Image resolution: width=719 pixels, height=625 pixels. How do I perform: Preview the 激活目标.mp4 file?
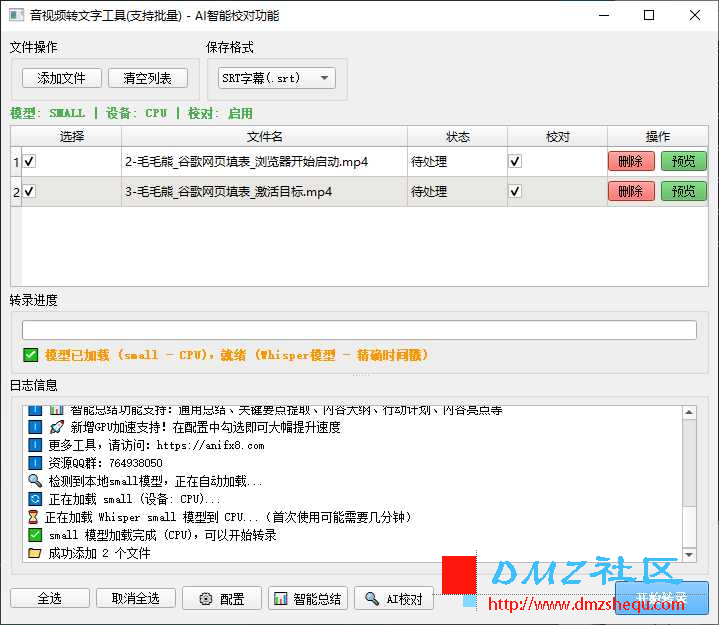click(x=683, y=191)
